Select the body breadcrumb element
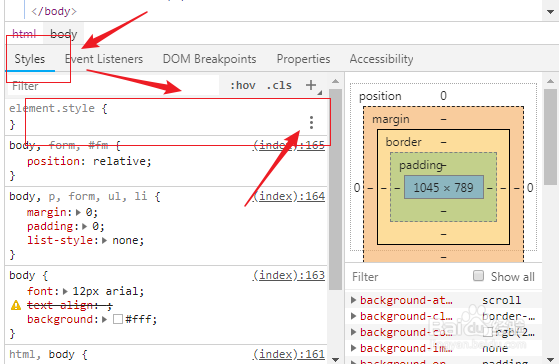Image resolution: width=559 pixels, height=364 pixels. pyautogui.click(x=63, y=34)
